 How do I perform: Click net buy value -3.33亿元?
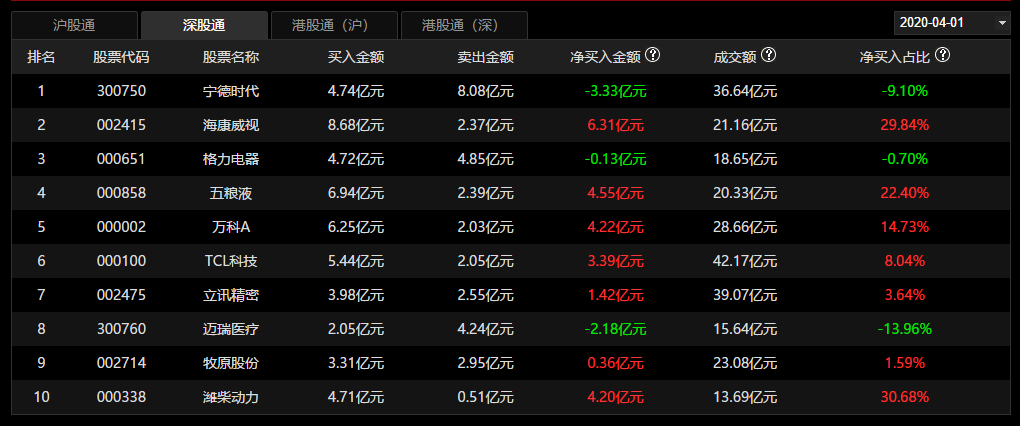click(615, 91)
